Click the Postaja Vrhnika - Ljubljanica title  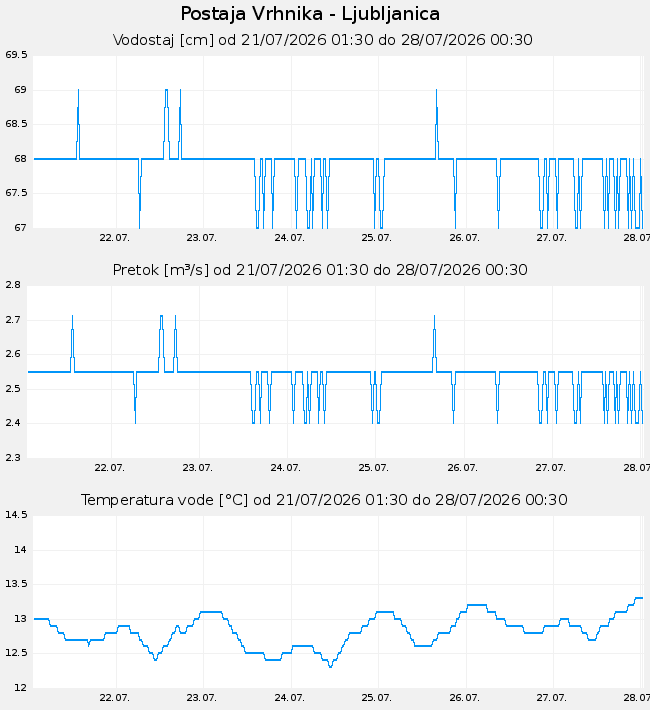(310, 14)
